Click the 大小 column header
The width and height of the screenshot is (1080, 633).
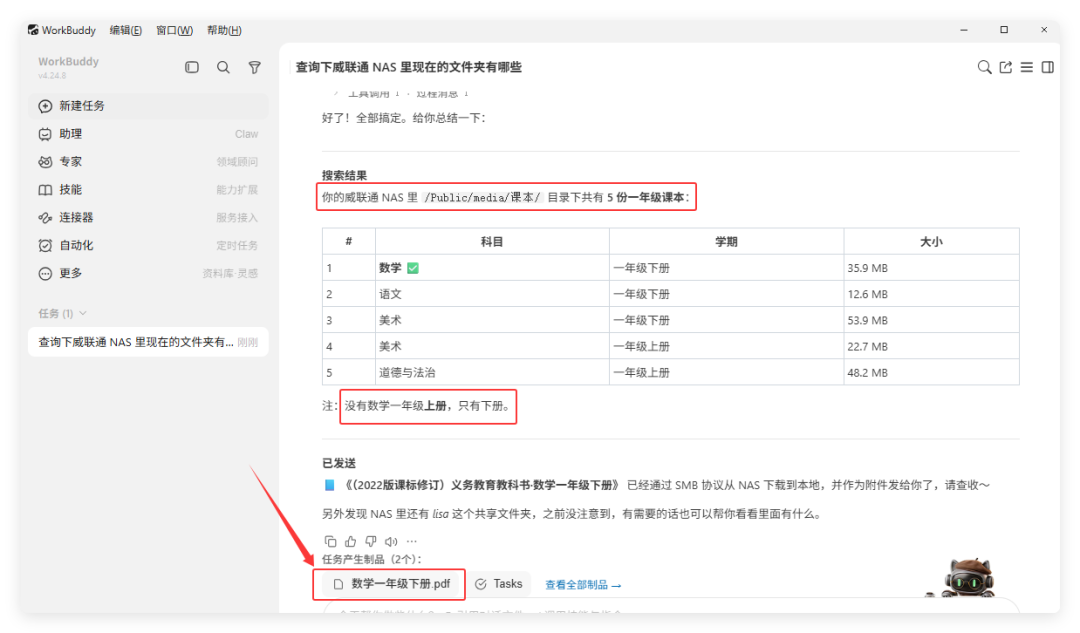click(x=931, y=242)
